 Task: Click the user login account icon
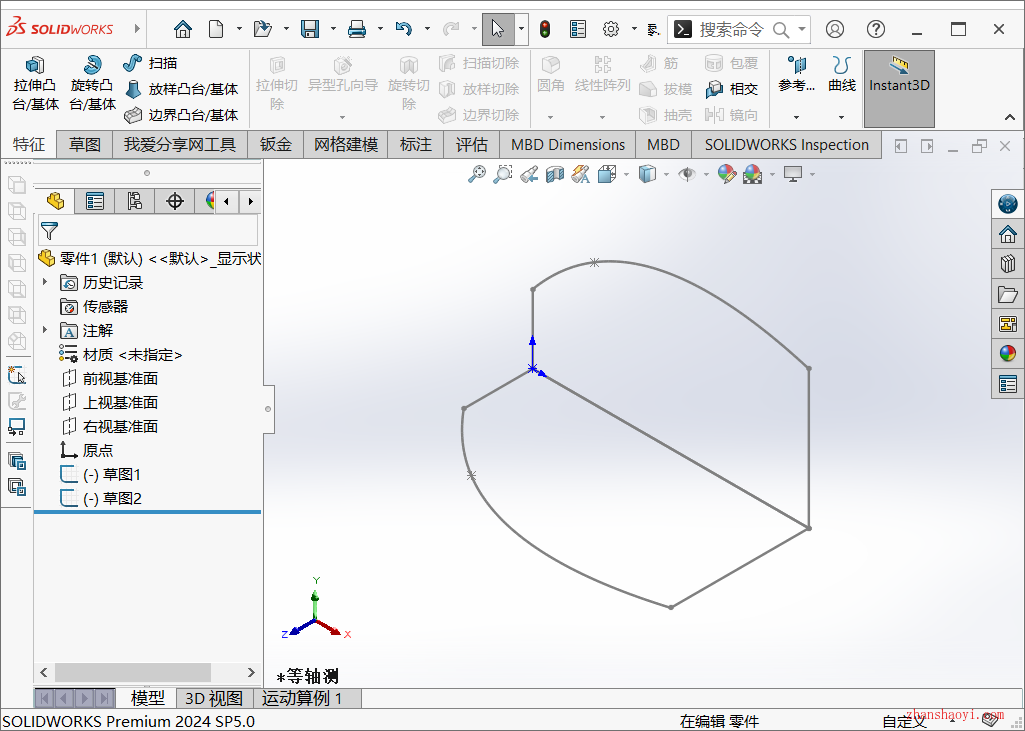click(835, 29)
